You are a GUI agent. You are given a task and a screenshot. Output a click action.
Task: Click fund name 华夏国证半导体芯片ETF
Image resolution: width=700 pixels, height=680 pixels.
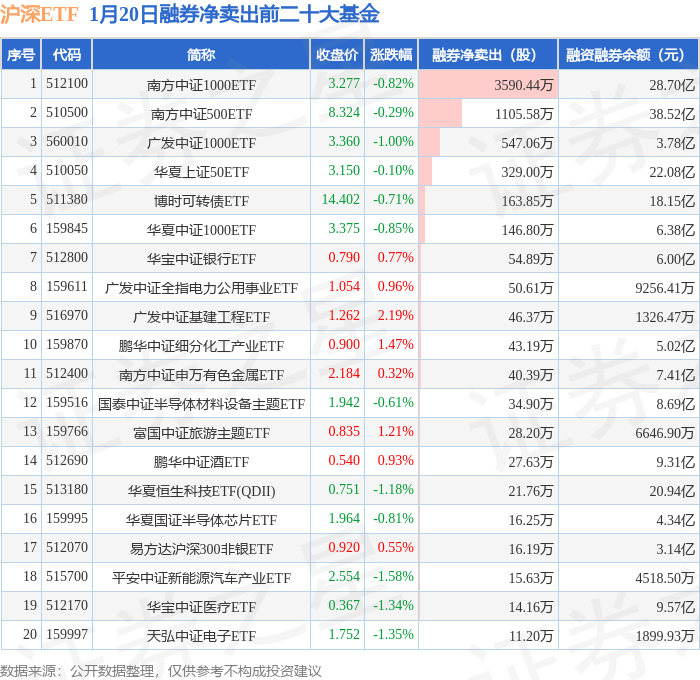(201, 520)
